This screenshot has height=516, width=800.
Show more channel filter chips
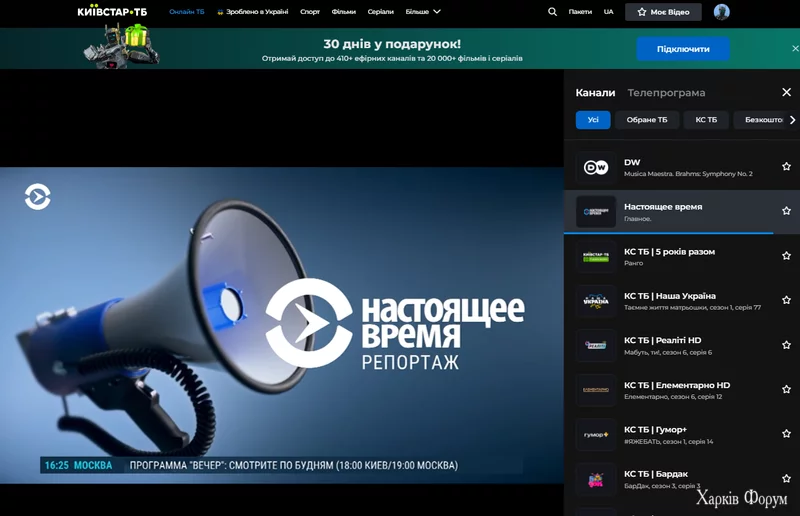tap(792, 120)
